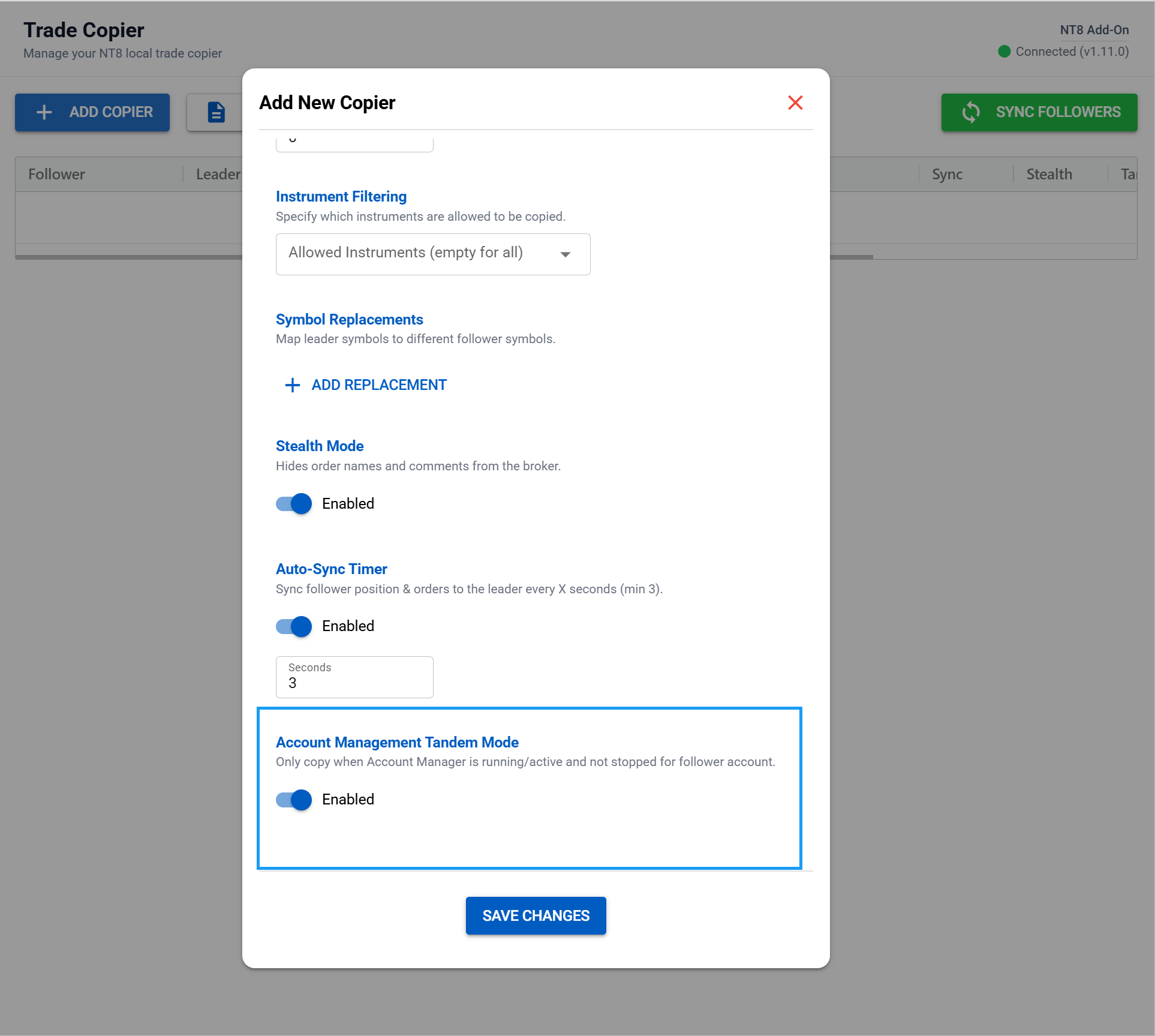Click the sync arrows icon
Viewport: 1155px width, 1036px height.
click(971, 112)
